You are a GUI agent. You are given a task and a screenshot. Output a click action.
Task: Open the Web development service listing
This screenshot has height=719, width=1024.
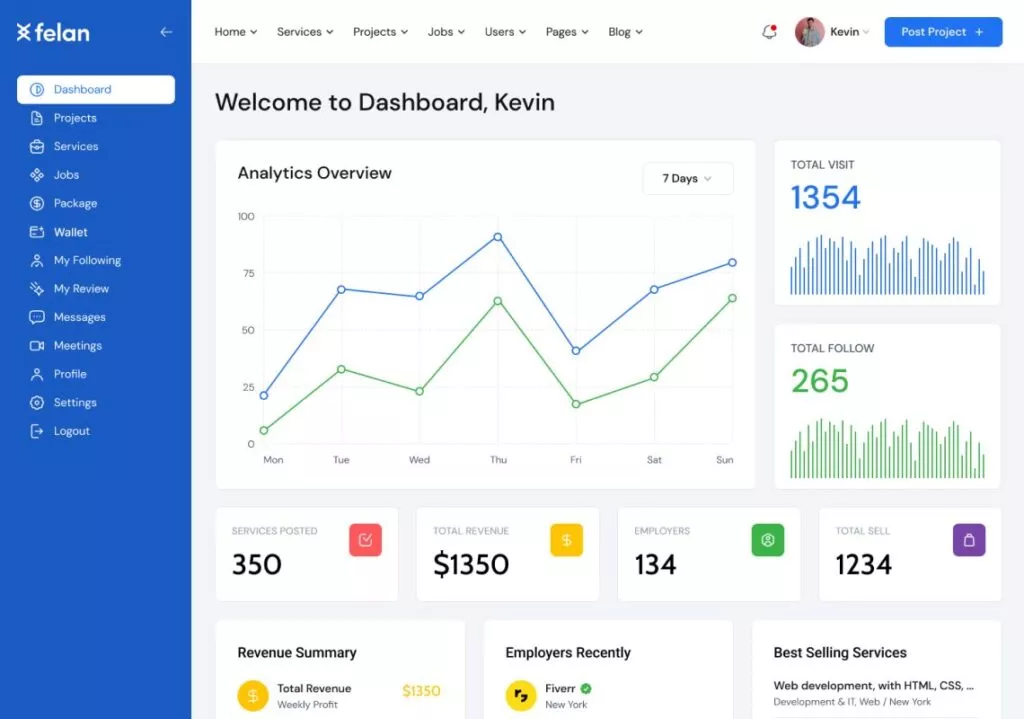(873, 686)
